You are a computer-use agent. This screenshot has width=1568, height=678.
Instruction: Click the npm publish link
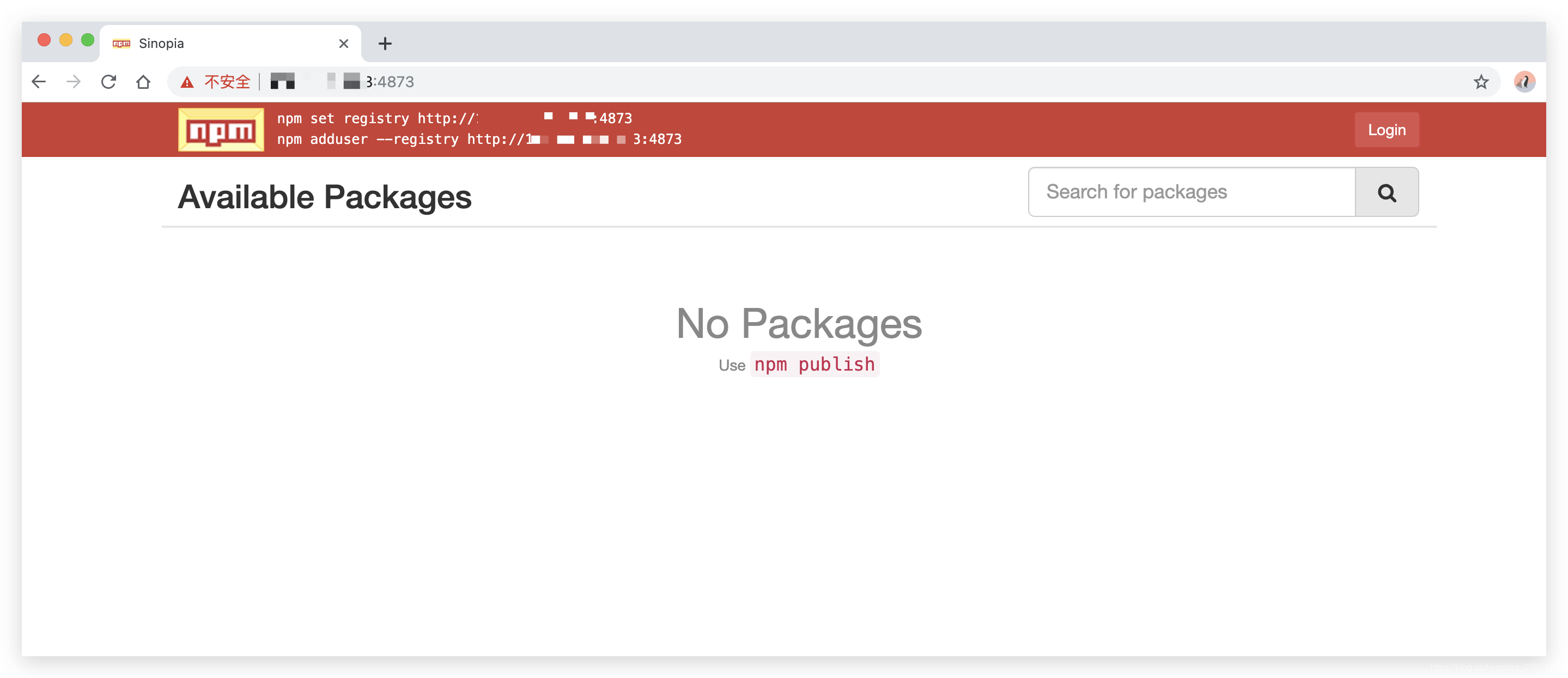pyautogui.click(x=814, y=364)
